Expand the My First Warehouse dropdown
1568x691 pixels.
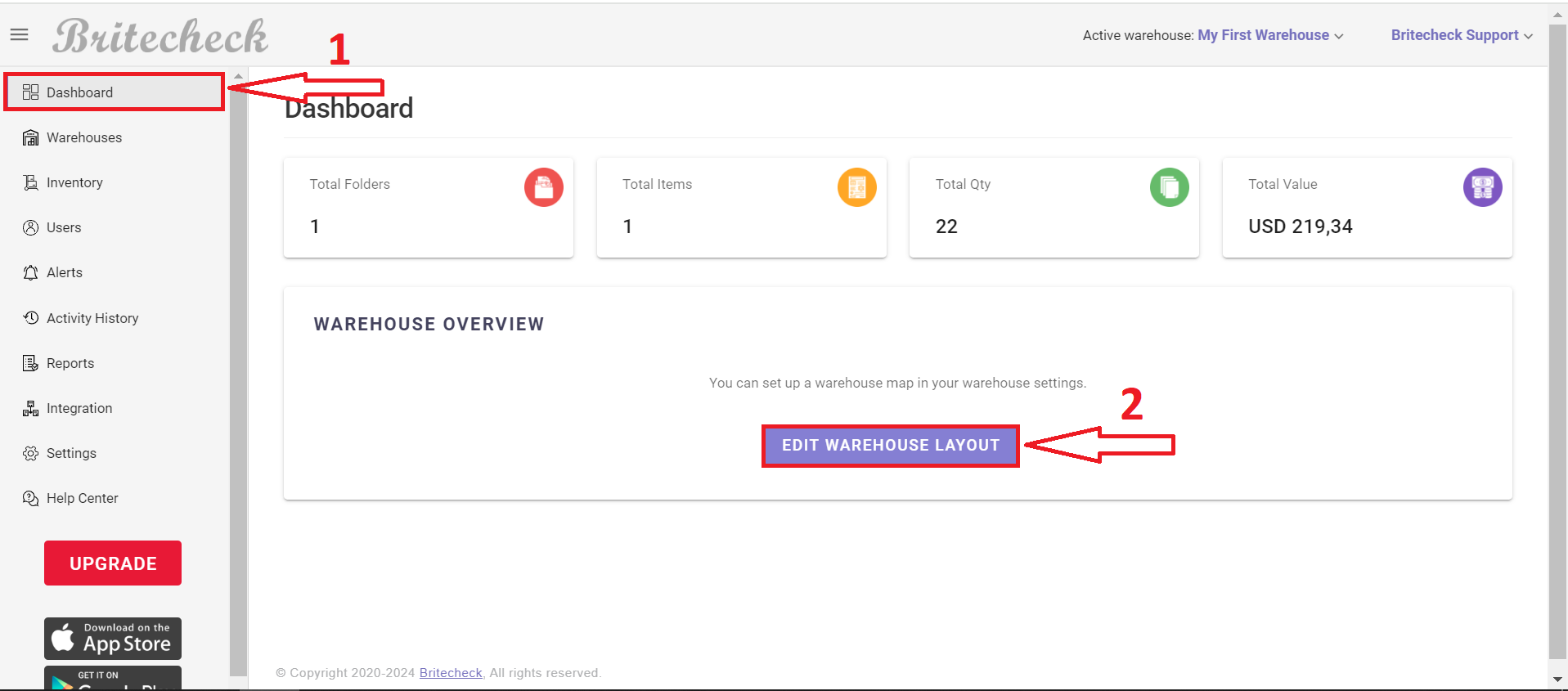pos(1270,35)
